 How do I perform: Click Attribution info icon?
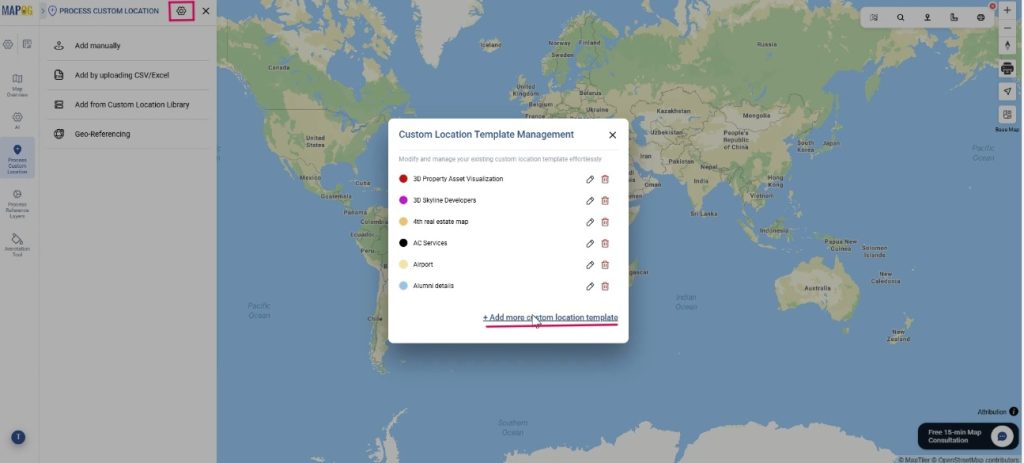[1014, 412]
